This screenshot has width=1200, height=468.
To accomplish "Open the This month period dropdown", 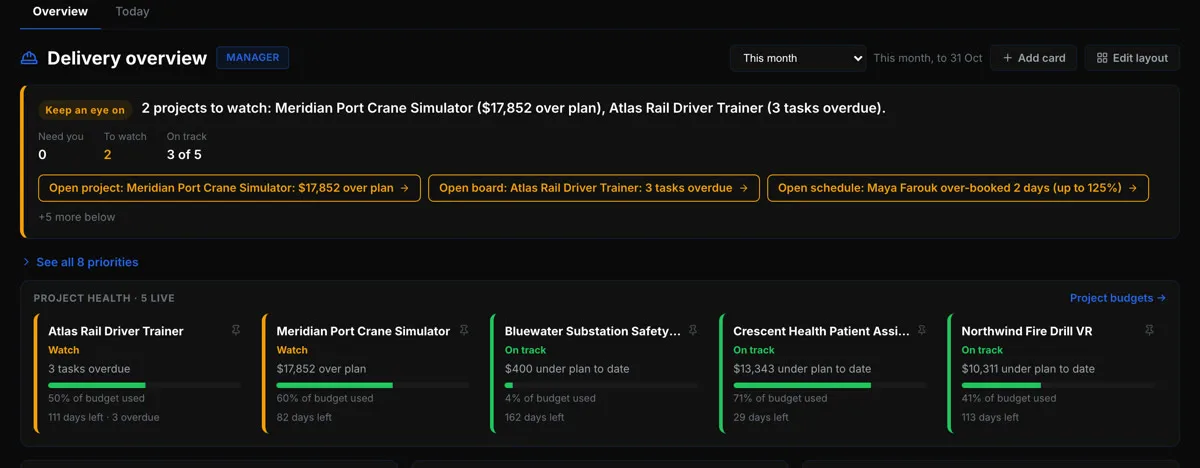I will (x=798, y=58).
